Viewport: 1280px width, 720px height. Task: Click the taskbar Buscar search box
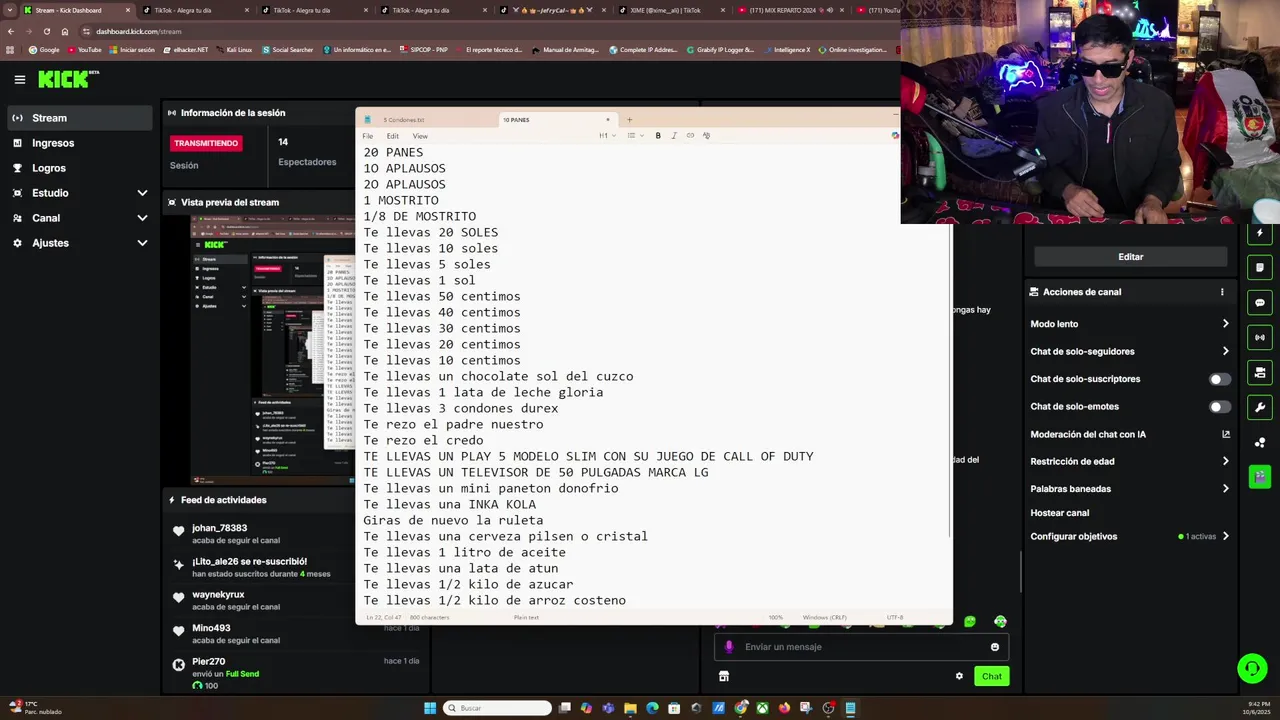[497, 708]
